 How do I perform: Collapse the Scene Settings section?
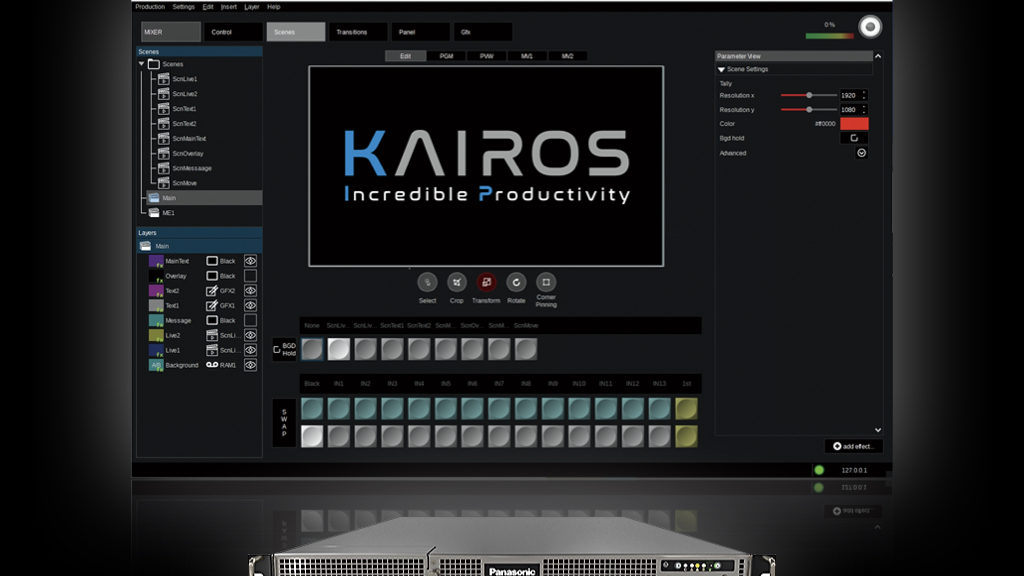tap(722, 70)
